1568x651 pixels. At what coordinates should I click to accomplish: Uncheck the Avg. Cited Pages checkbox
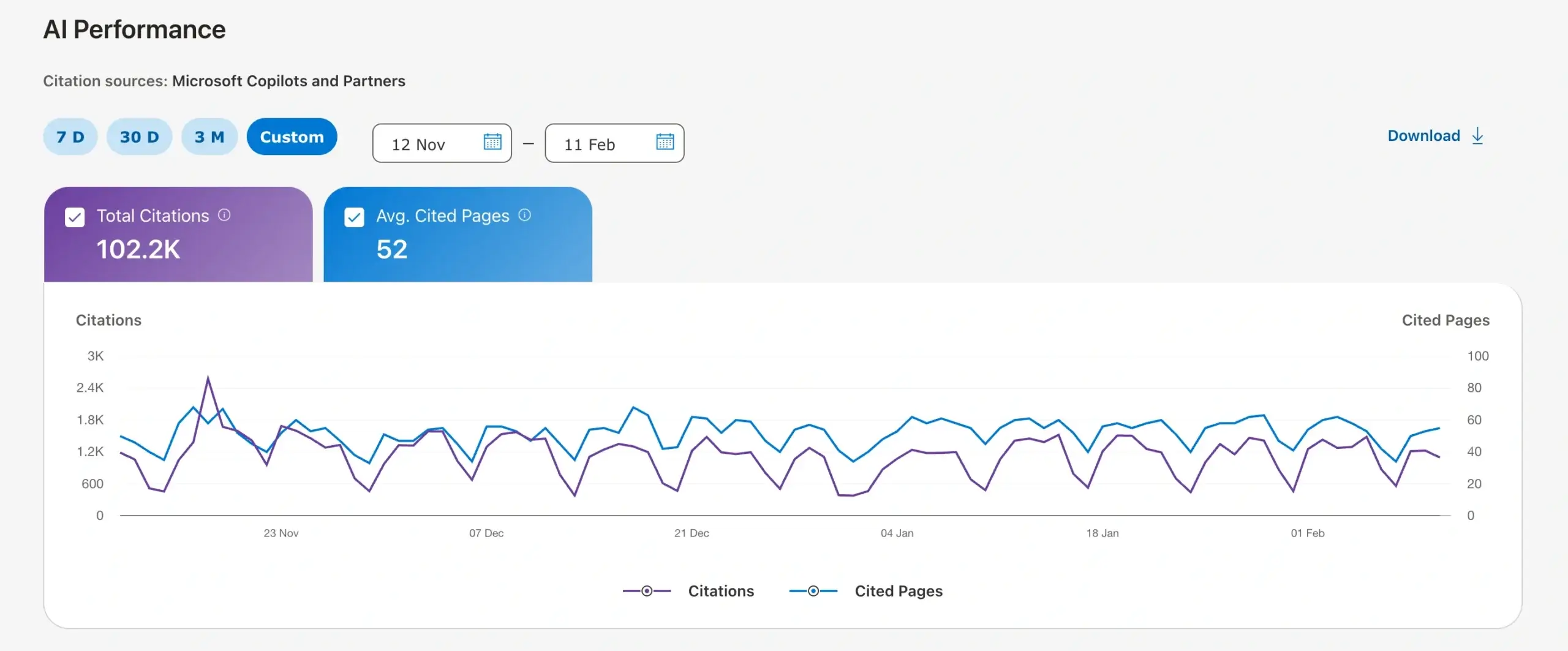click(354, 217)
